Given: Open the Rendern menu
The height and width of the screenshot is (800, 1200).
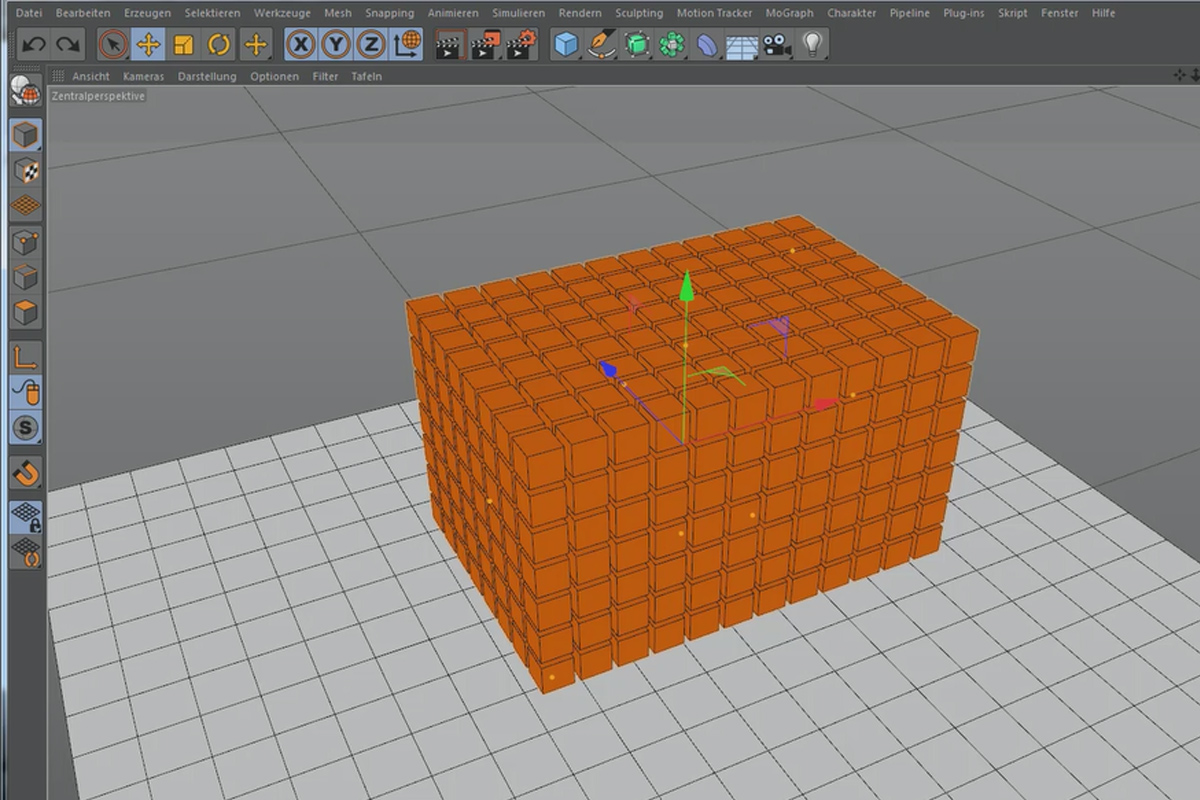Looking at the screenshot, I should coord(580,13).
